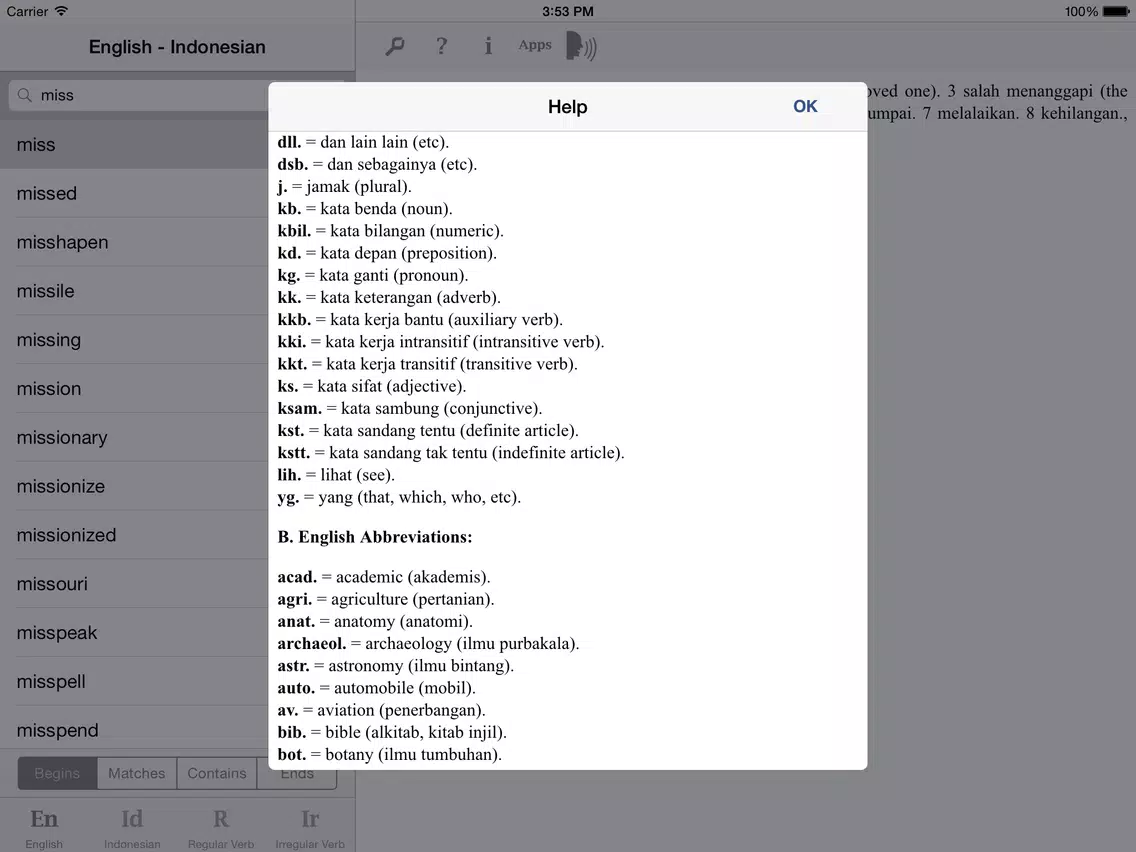The width and height of the screenshot is (1136, 852).
Task: Tap the "kstt." indefinite article line
Action: (x=451, y=453)
